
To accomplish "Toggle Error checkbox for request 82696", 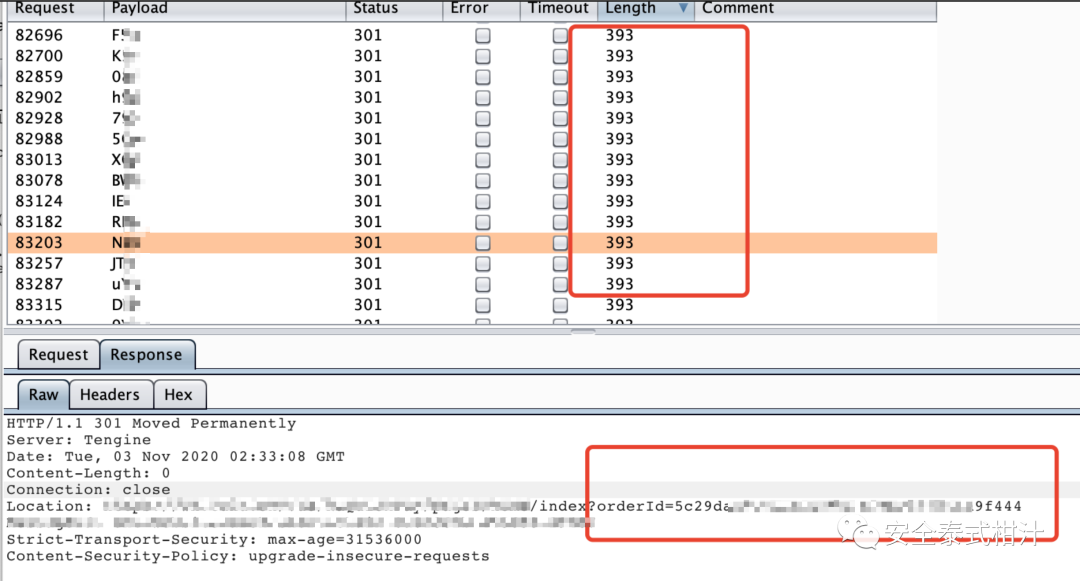I will [483, 35].
